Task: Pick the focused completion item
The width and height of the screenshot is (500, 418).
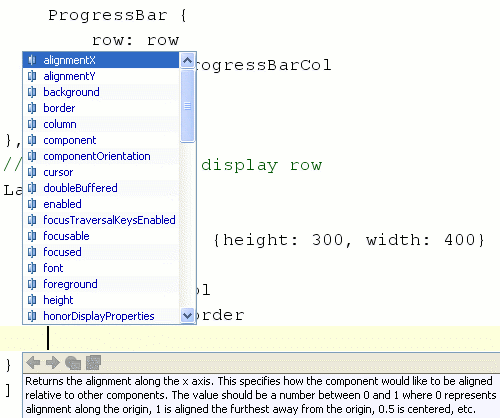Action: (x=101, y=252)
